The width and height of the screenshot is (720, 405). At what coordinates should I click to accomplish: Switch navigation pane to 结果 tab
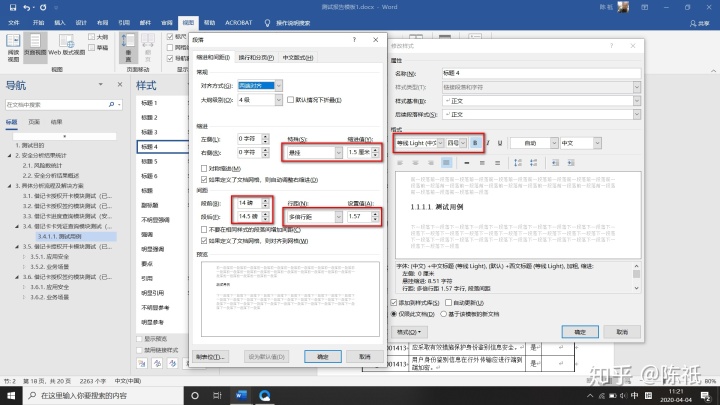pos(56,122)
